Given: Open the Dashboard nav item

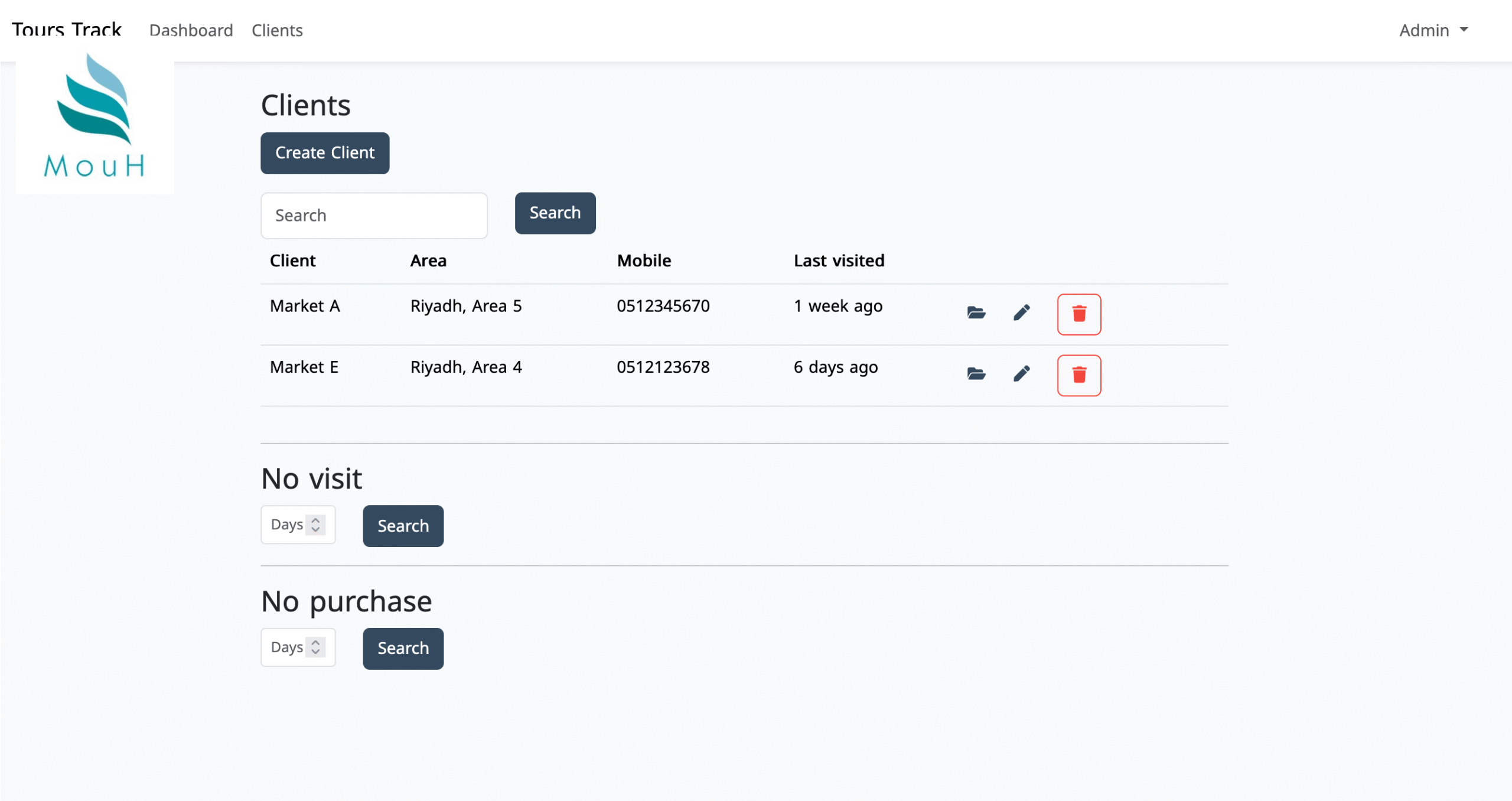Looking at the screenshot, I should pyautogui.click(x=191, y=30).
